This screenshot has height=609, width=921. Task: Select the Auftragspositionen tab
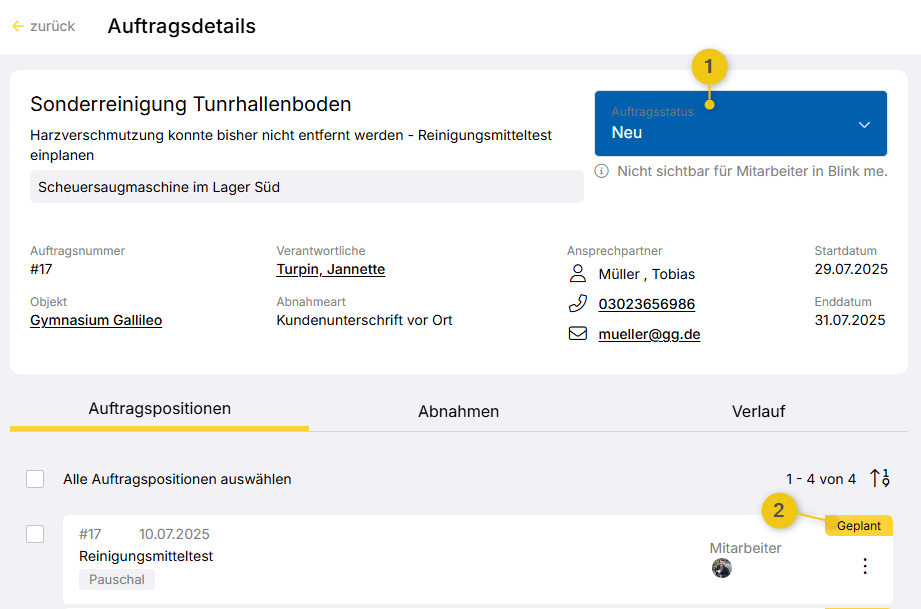click(x=160, y=409)
